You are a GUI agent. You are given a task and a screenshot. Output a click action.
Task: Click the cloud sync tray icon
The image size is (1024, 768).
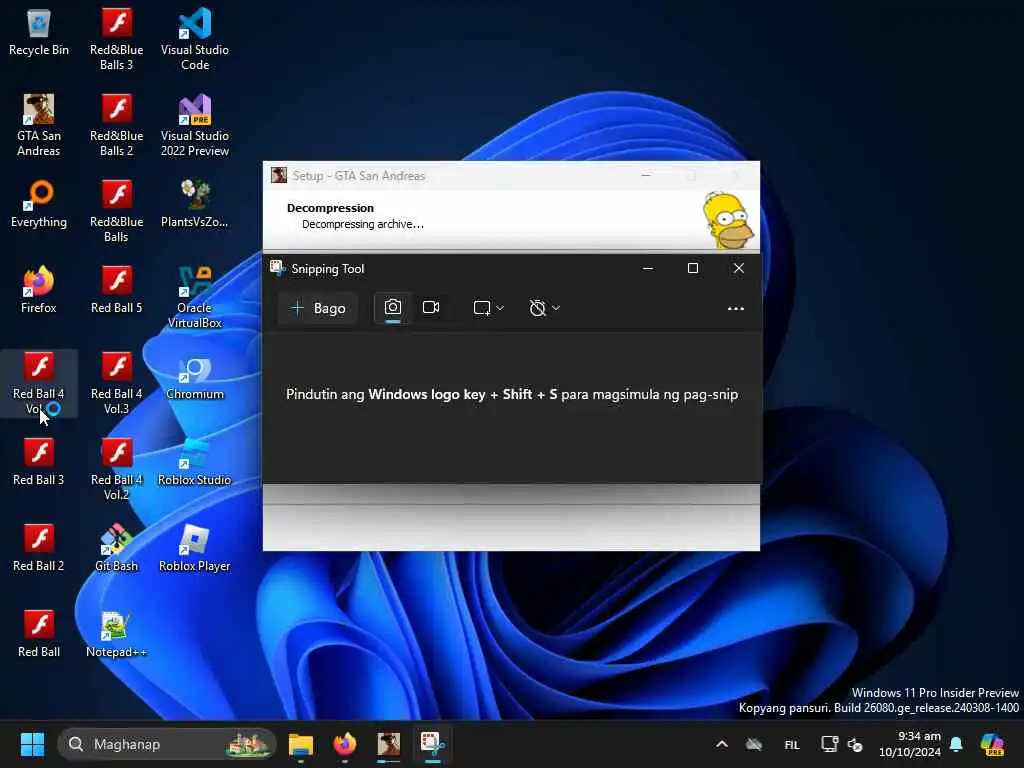754,744
